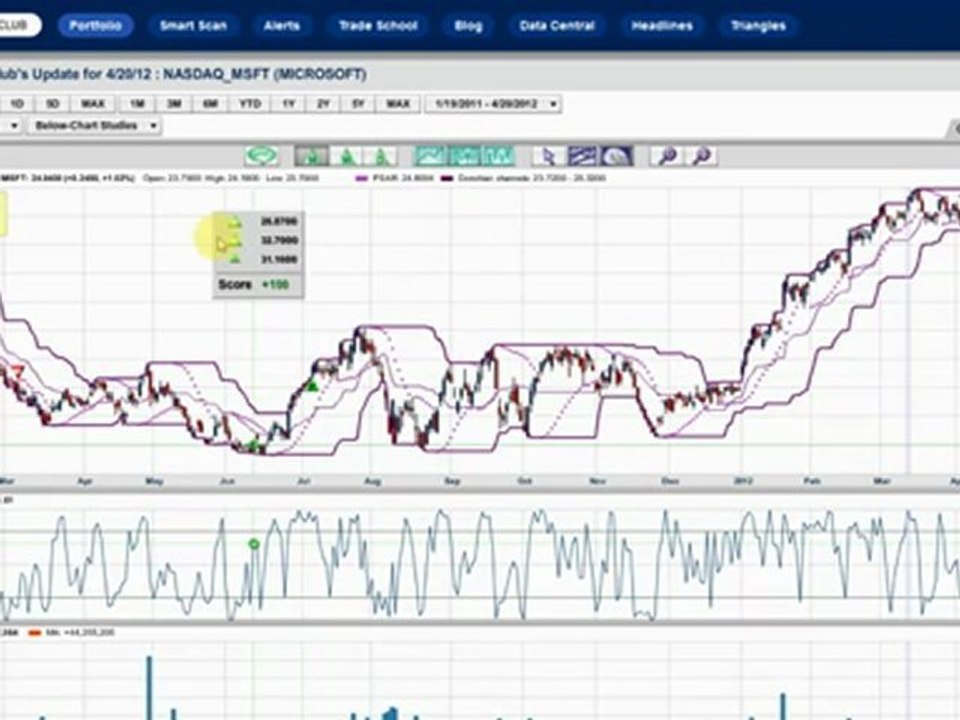Click the red triangle marker near Mar
The image size is (960, 720).
[17, 370]
